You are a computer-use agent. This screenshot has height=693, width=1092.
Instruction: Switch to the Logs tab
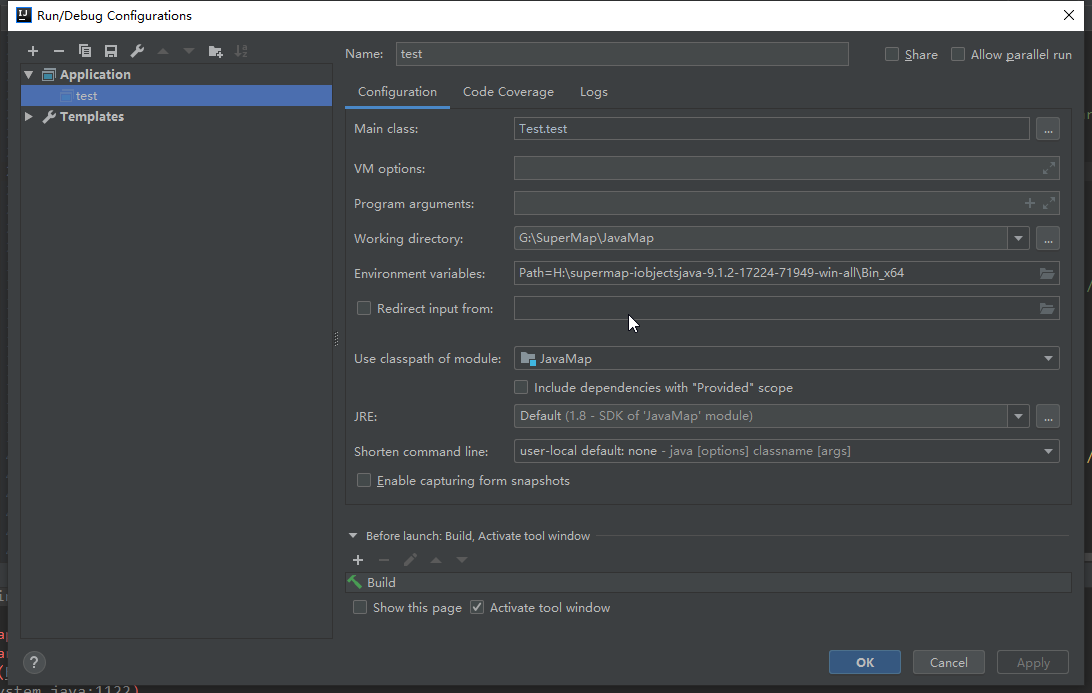click(593, 92)
